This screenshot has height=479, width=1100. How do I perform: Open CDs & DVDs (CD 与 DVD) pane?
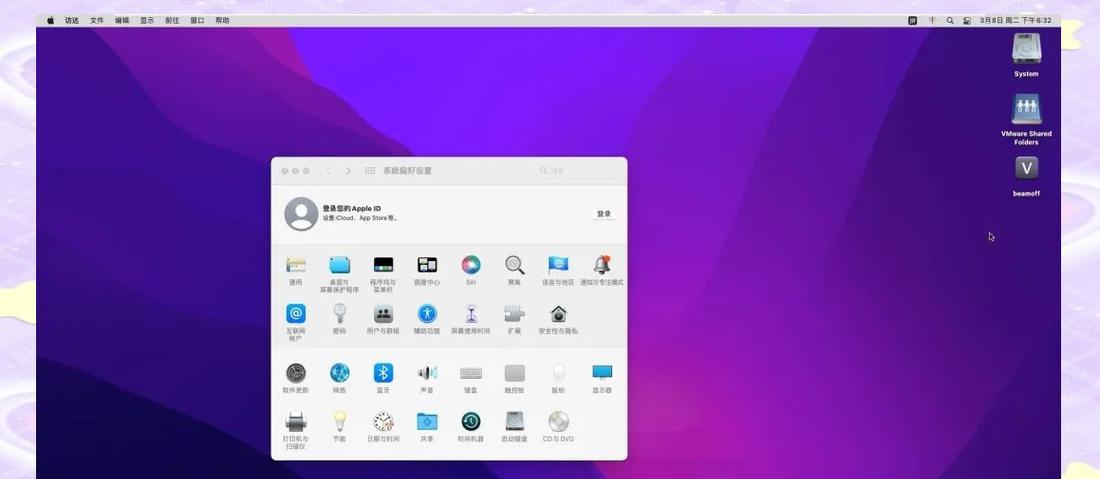pyautogui.click(x=558, y=421)
